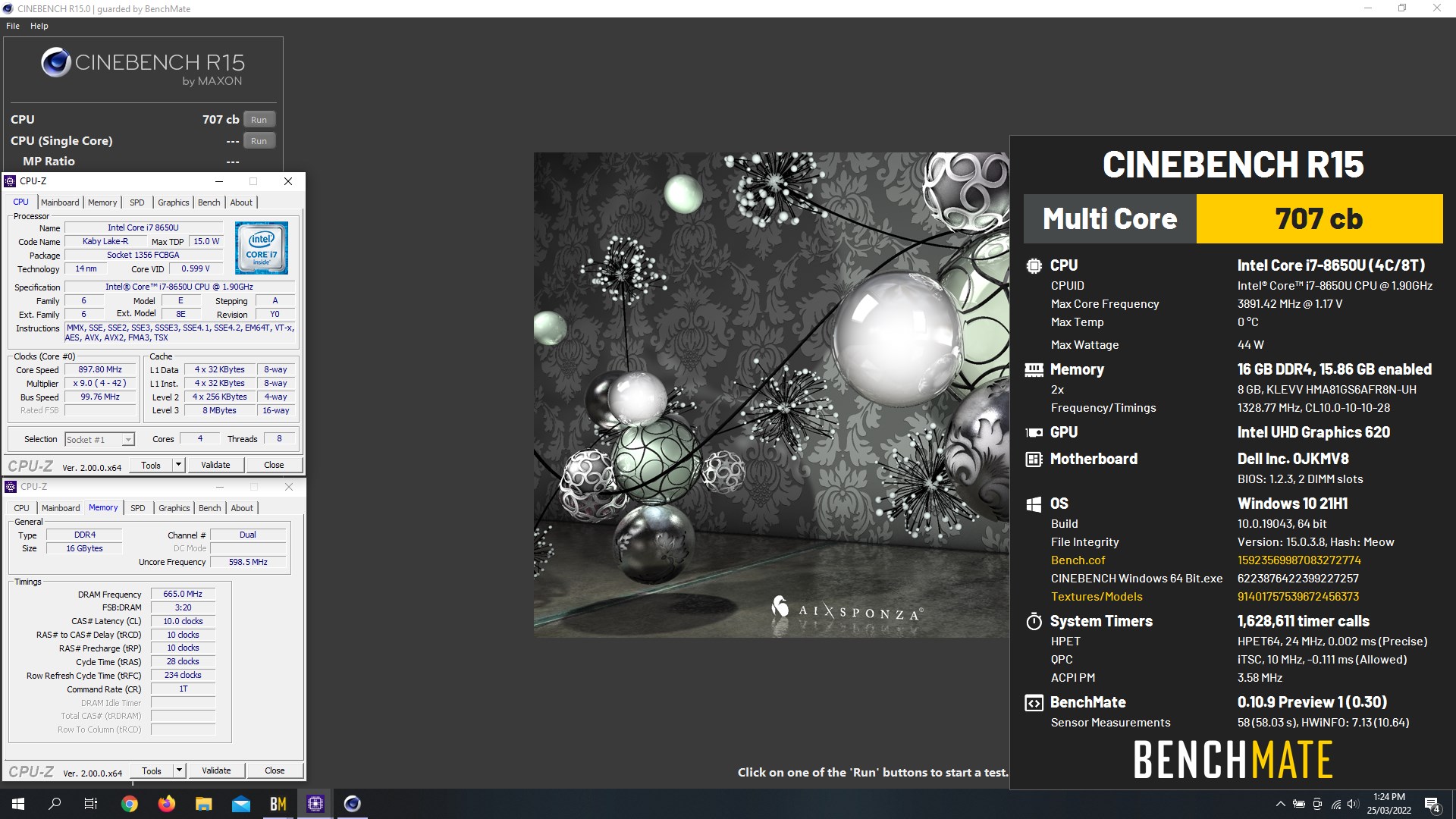1456x819 pixels.
Task: Click the Code Name value Kaby Lake-R
Action: point(105,242)
